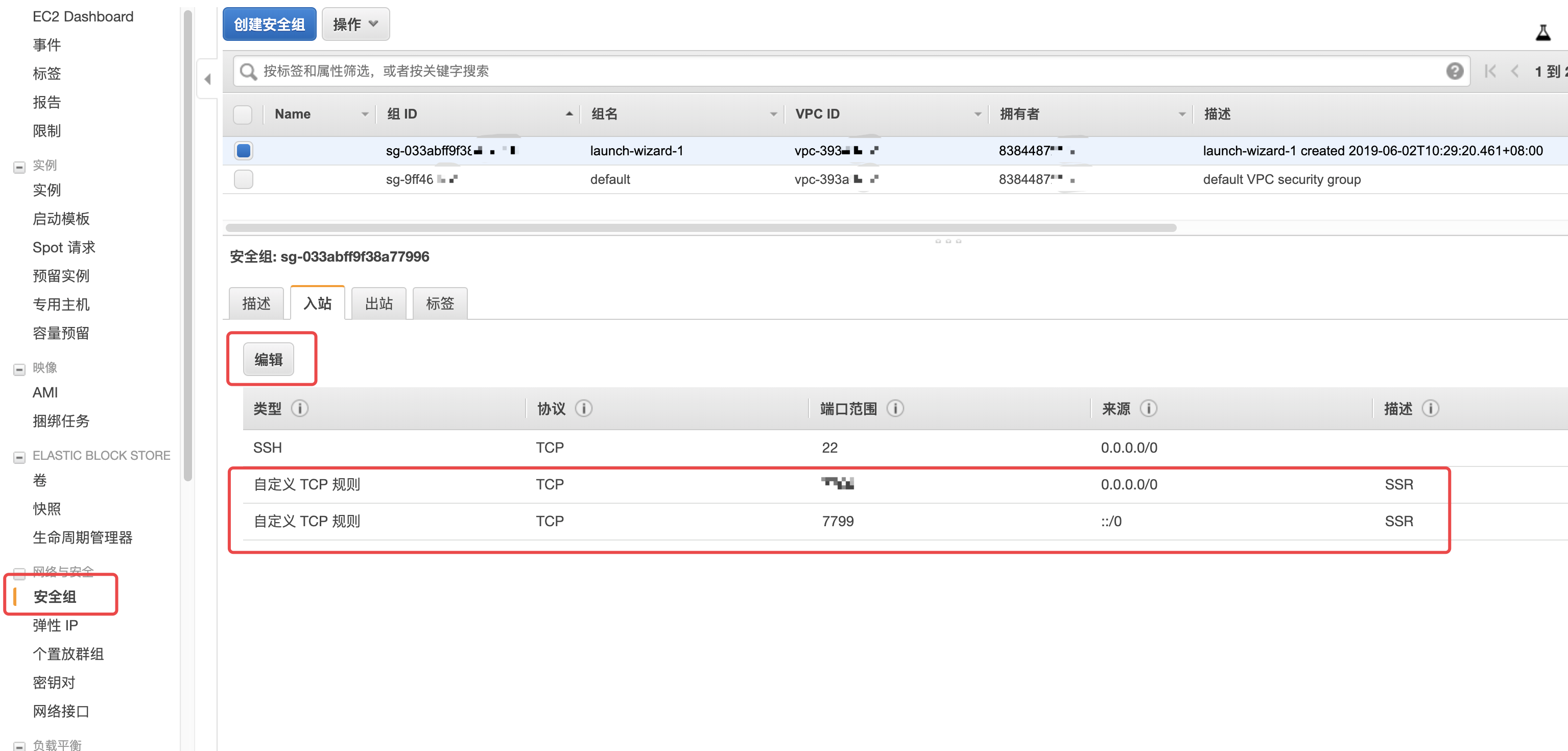Open 容量预留 in the sidebar
Image resolution: width=1568 pixels, height=751 pixels.
(61, 333)
